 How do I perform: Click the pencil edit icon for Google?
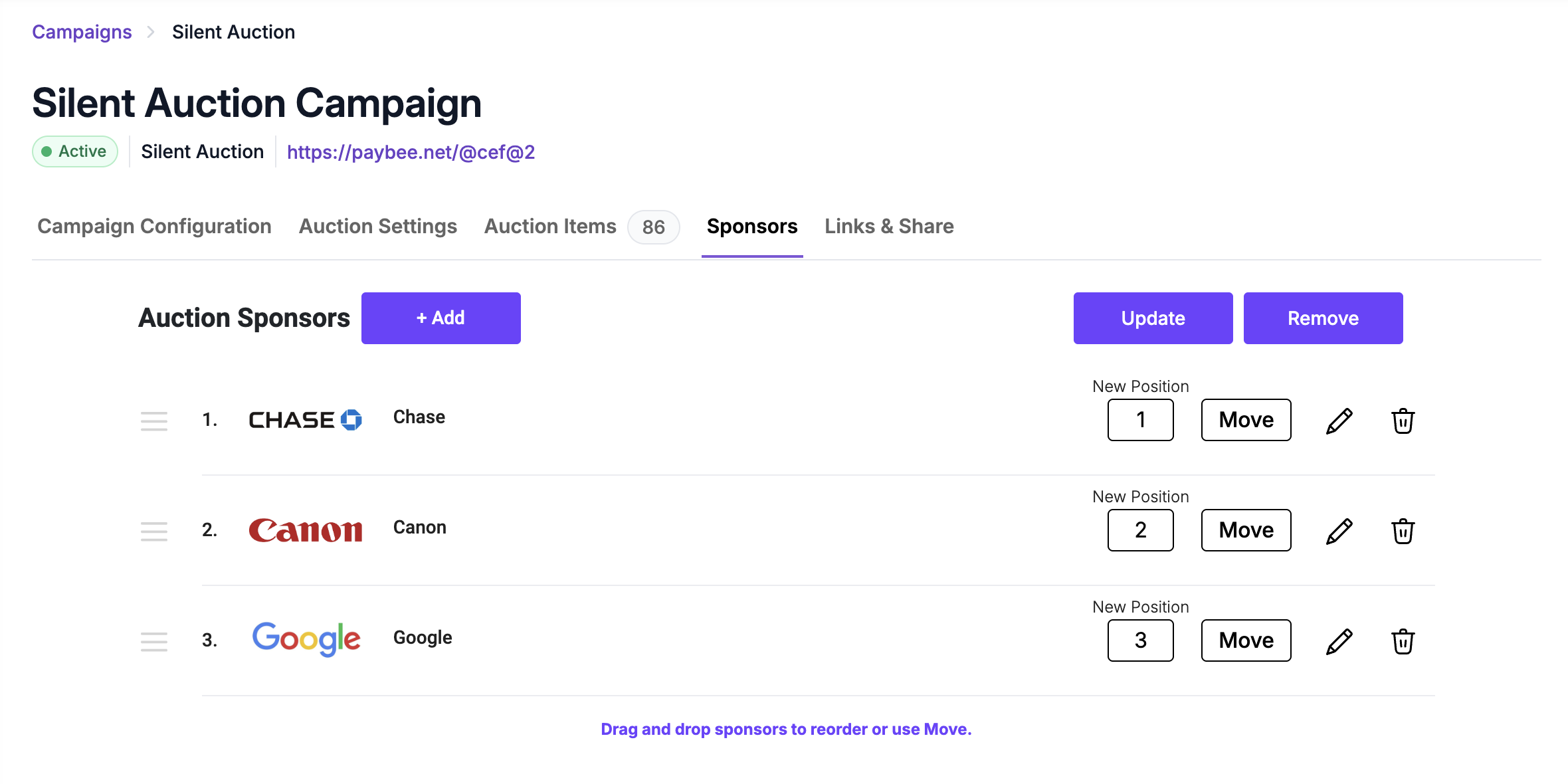(1339, 641)
